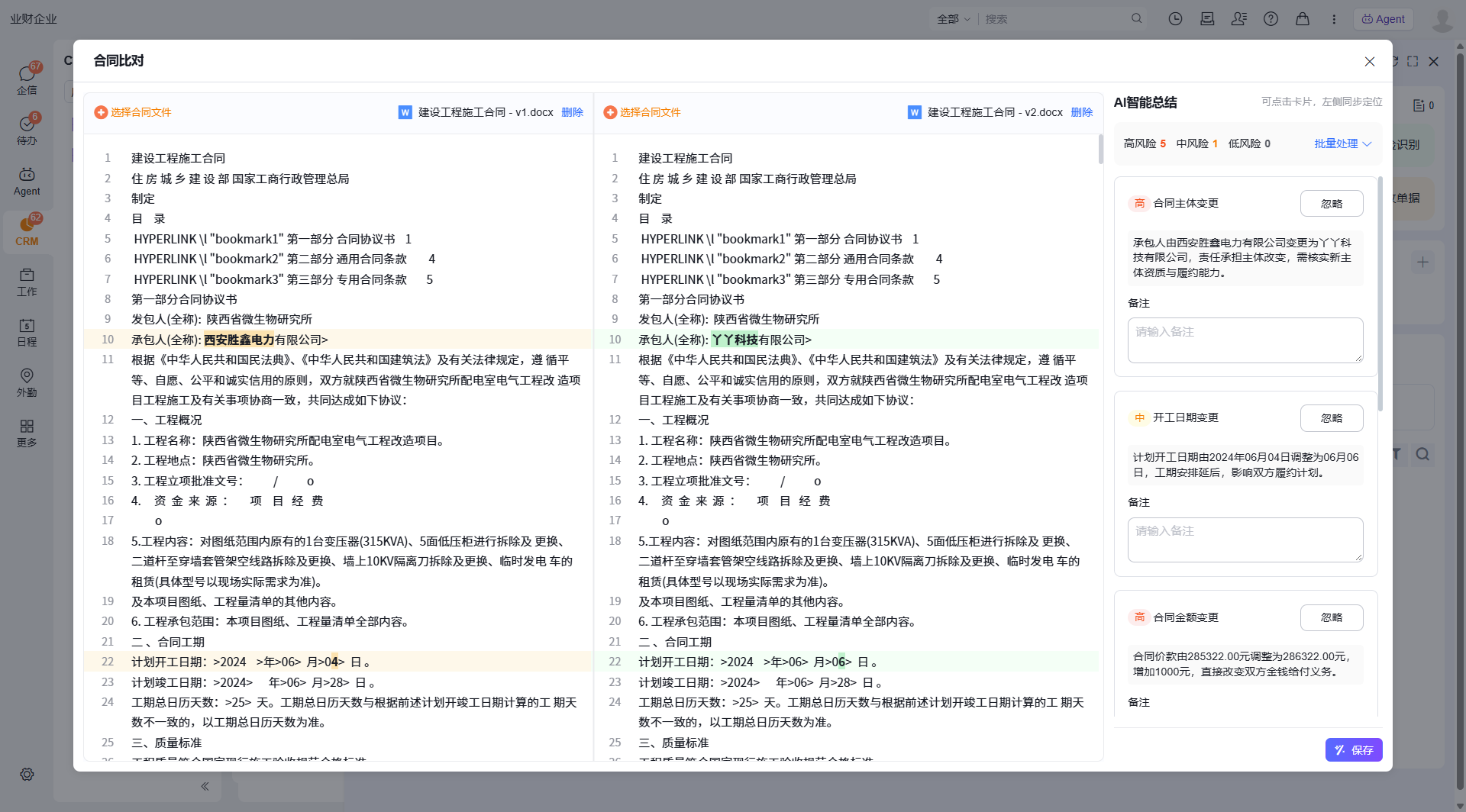This screenshot has width=1466, height=812.
Task: Open the 全部 search scope dropdown
Action: [x=954, y=19]
